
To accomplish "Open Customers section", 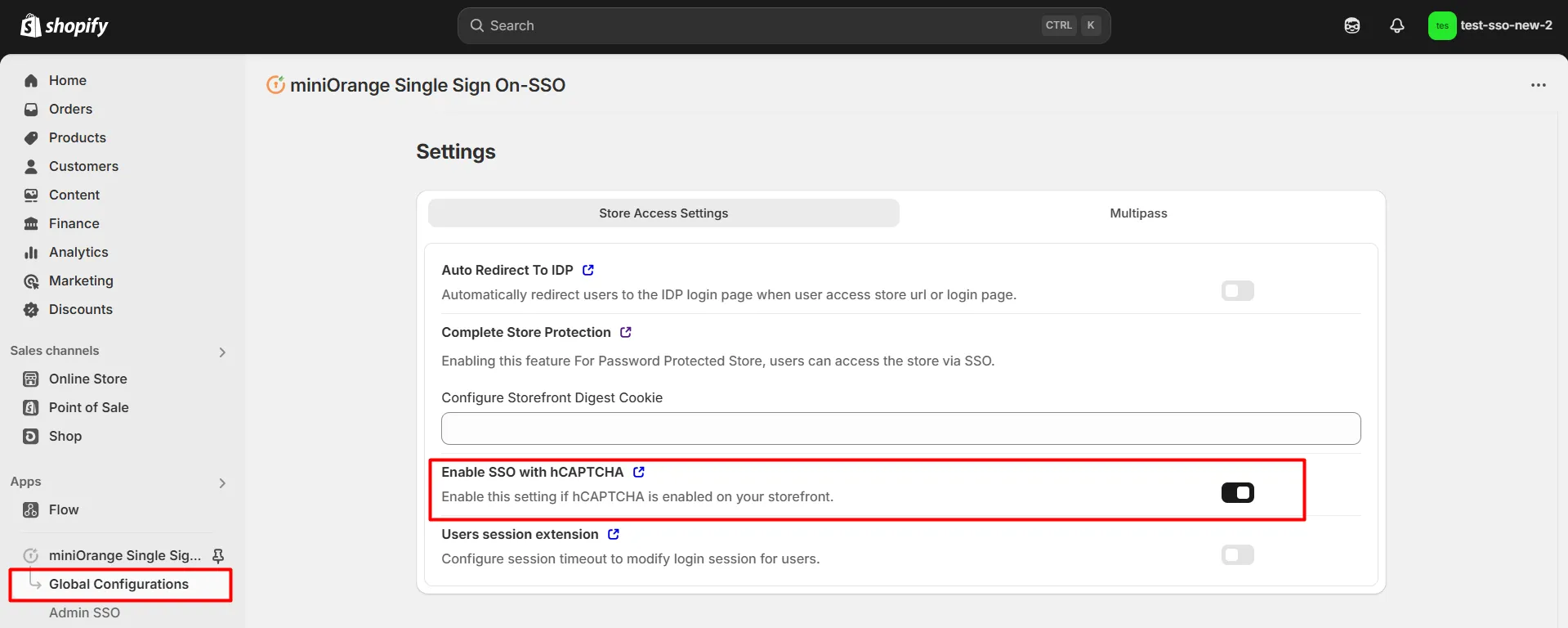I will [83, 166].
